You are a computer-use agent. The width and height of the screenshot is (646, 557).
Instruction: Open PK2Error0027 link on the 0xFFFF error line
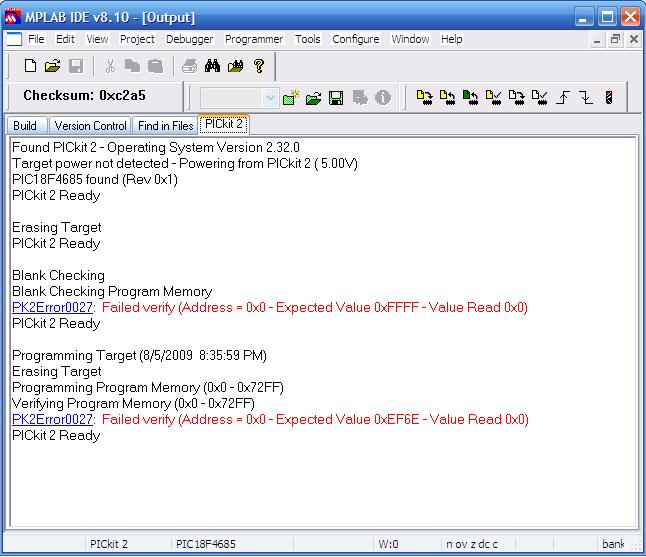coord(52,307)
